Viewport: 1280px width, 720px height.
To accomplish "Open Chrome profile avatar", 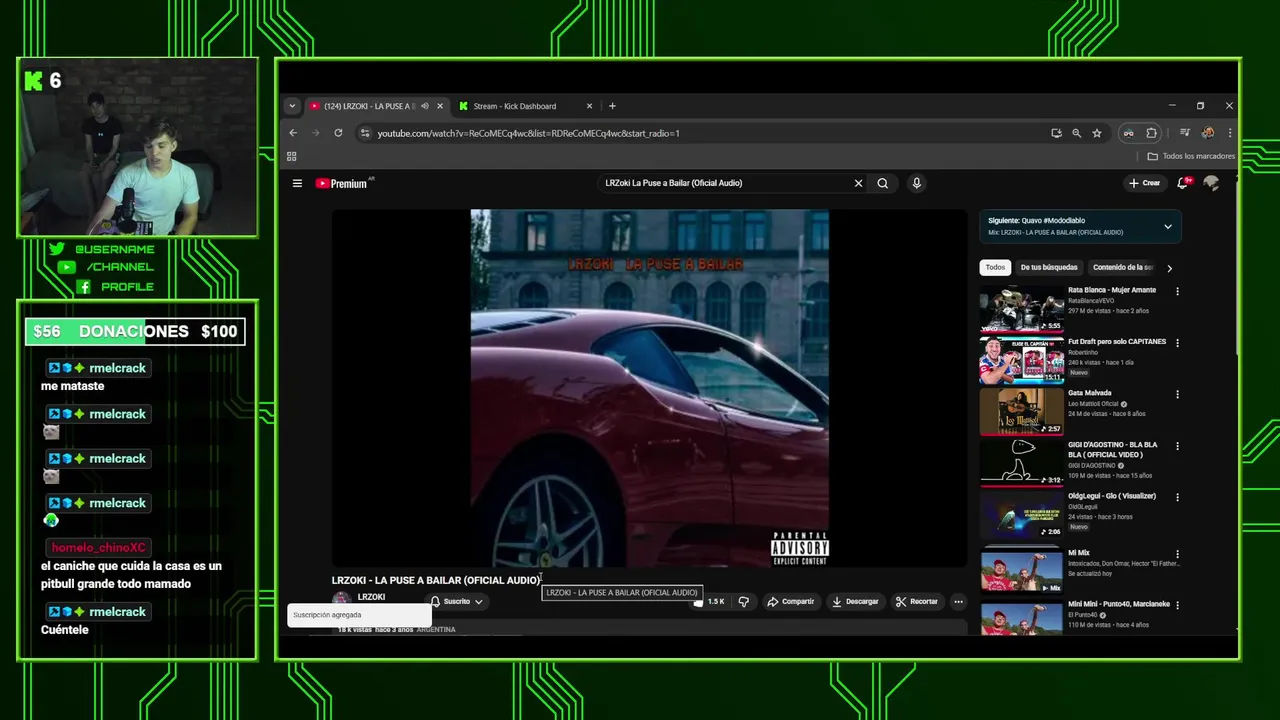I will pyautogui.click(x=1208, y=133).
